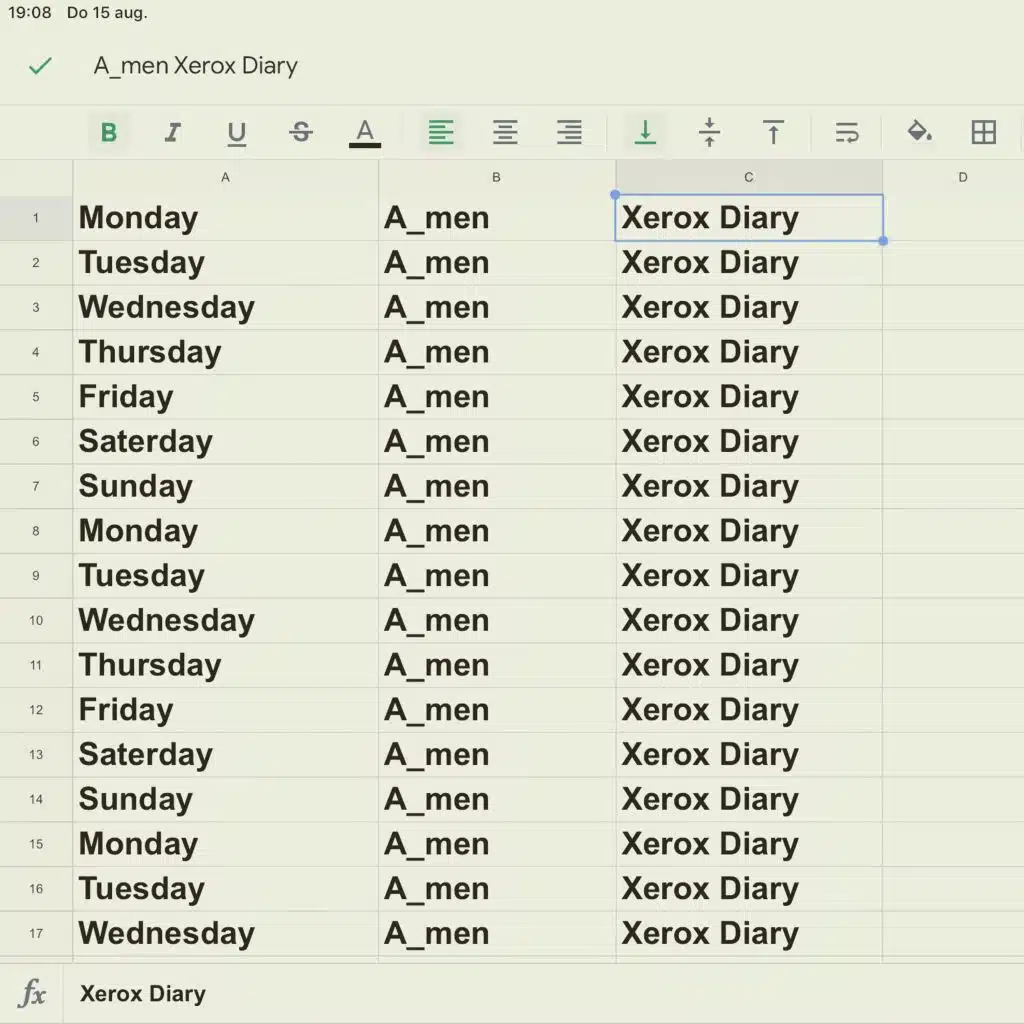Open the cell borders options

click(984, 133)
